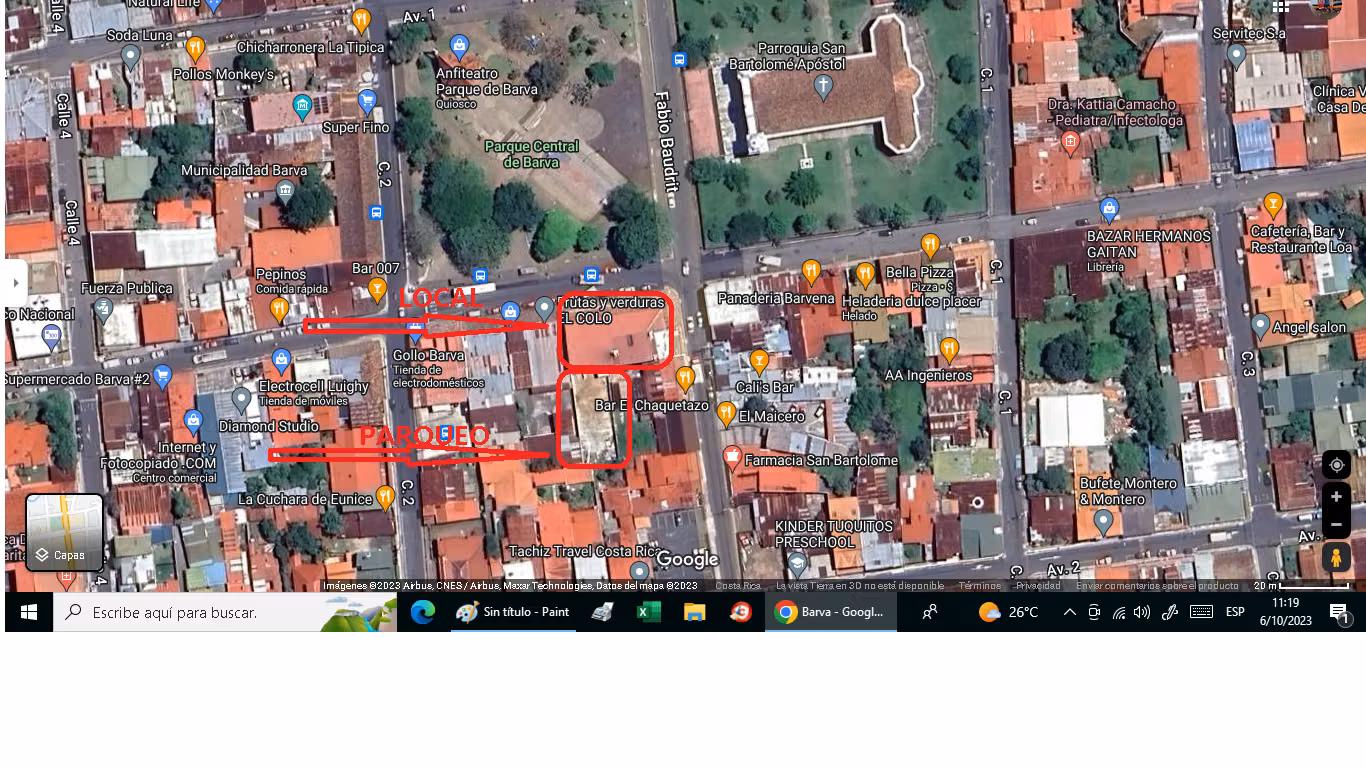This screenshot has width=1366, height=768.
Task: Click the KINDER TUQUITOS PRESCHOOL label
Action: (834, 534)
